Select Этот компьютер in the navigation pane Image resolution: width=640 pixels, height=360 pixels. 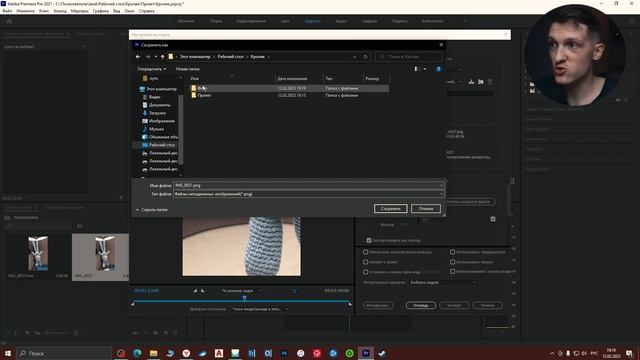162,89
